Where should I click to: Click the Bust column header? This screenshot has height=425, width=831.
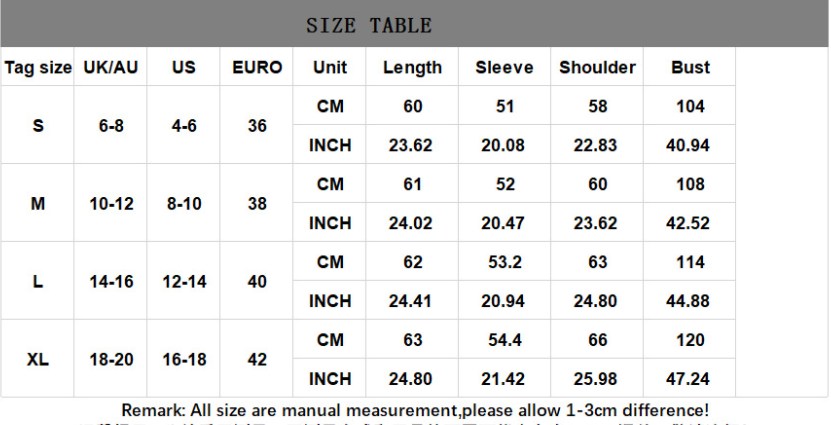[x=690, y=68]
